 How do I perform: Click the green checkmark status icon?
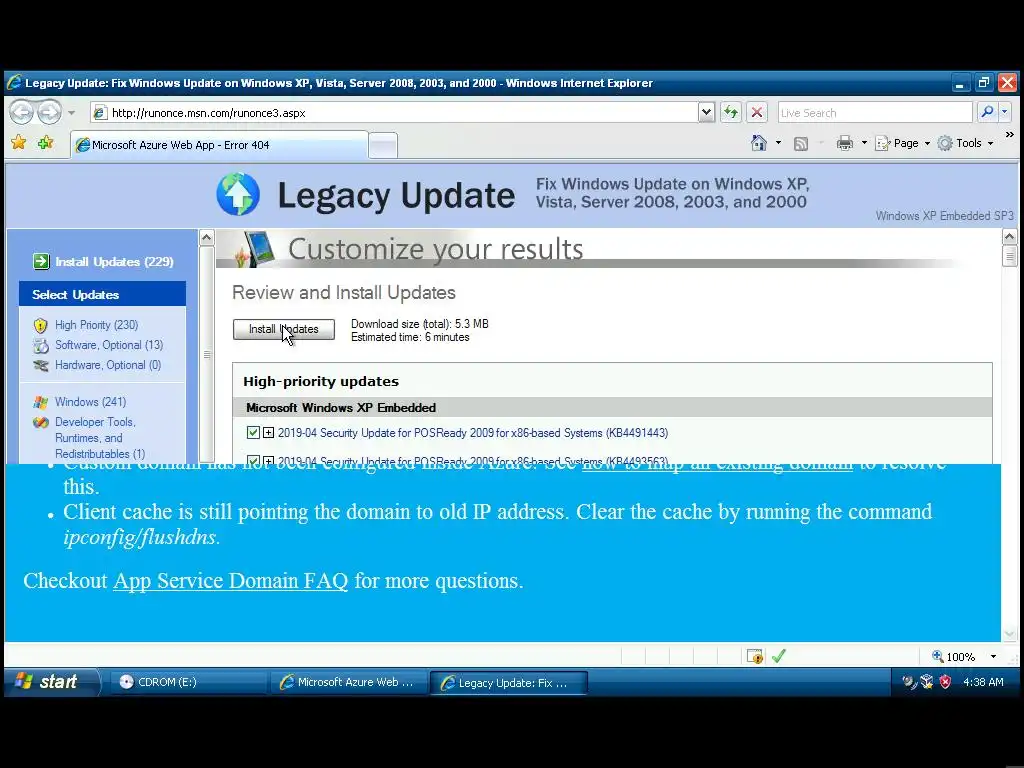click(778, 656)
